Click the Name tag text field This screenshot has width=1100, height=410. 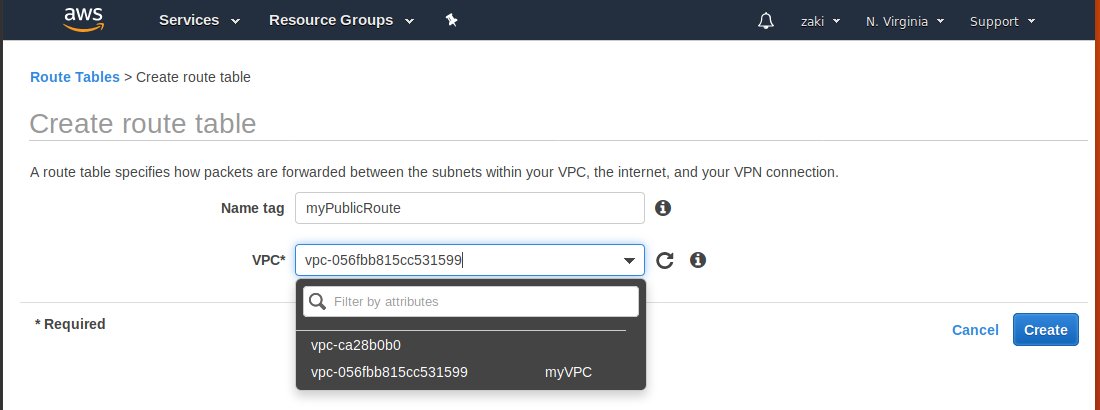[470, 208]
